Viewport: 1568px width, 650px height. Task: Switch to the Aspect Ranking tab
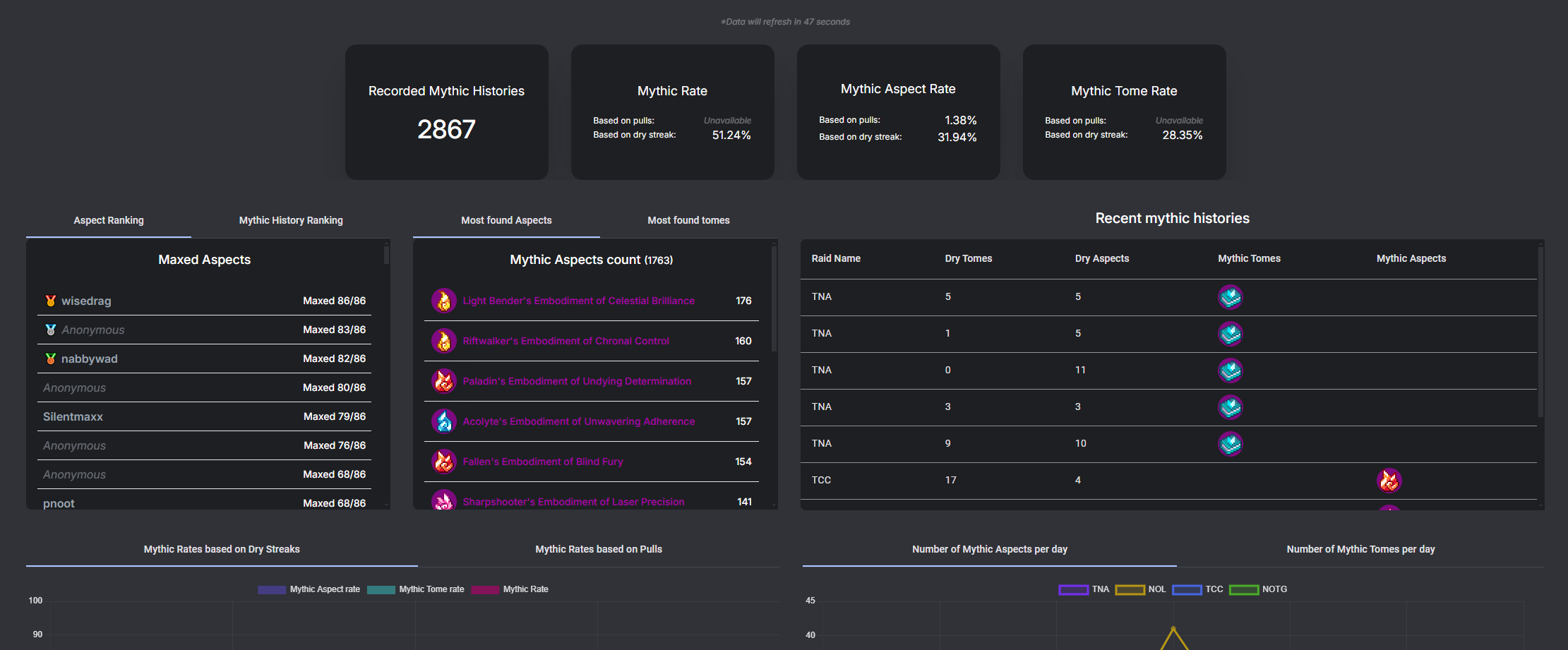coord(109,220)
